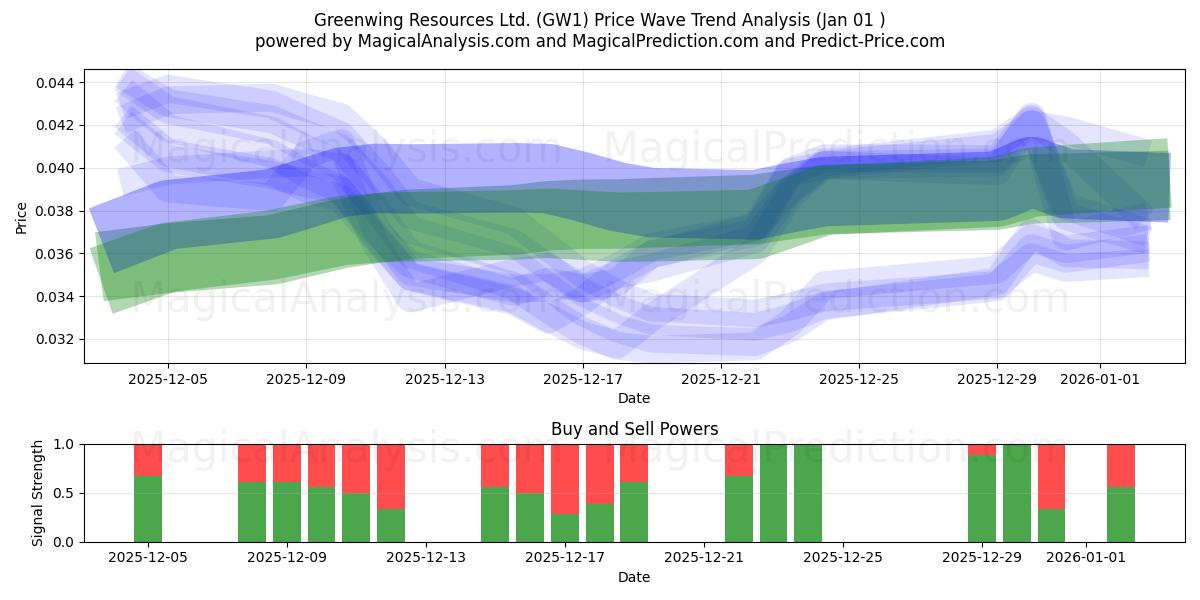1200x600 pixels.
Task: Click the 2025-12-09 tick label under the Buy/Sell chart
Action: click(x=287, y=558)
